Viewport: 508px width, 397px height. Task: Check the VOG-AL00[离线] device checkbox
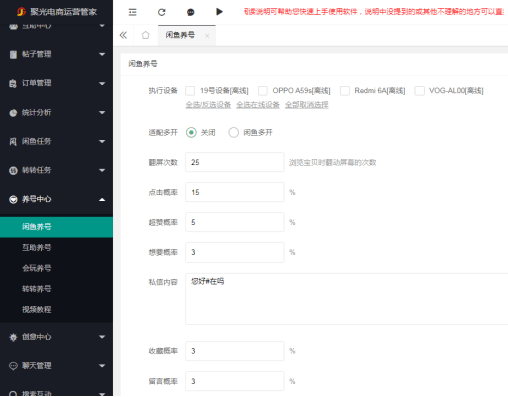[x=419, y=91]
